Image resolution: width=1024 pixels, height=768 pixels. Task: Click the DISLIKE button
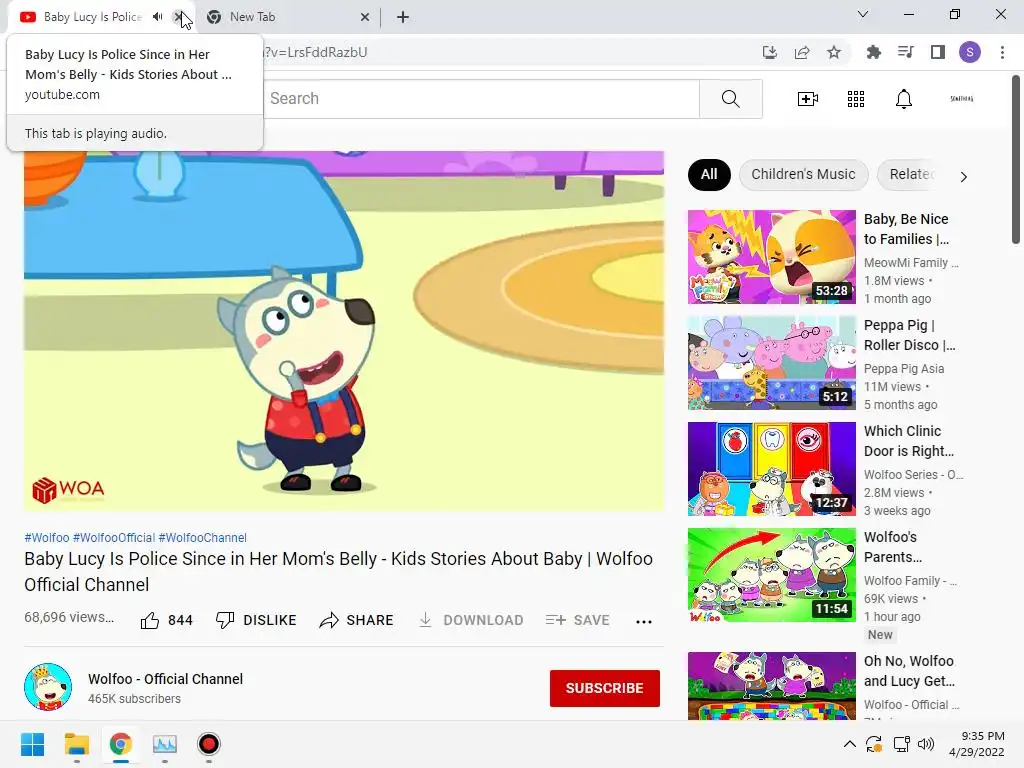point(256,620)
